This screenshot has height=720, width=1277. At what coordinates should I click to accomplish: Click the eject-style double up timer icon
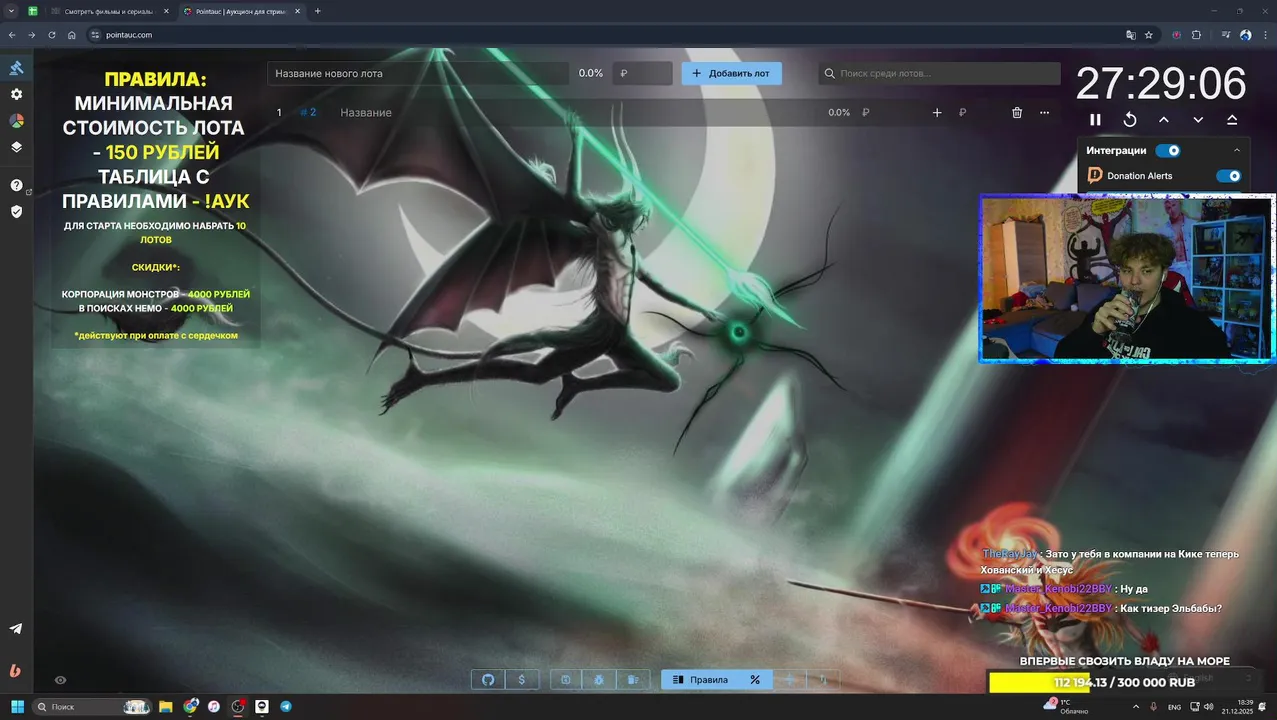coord(1232,119)
